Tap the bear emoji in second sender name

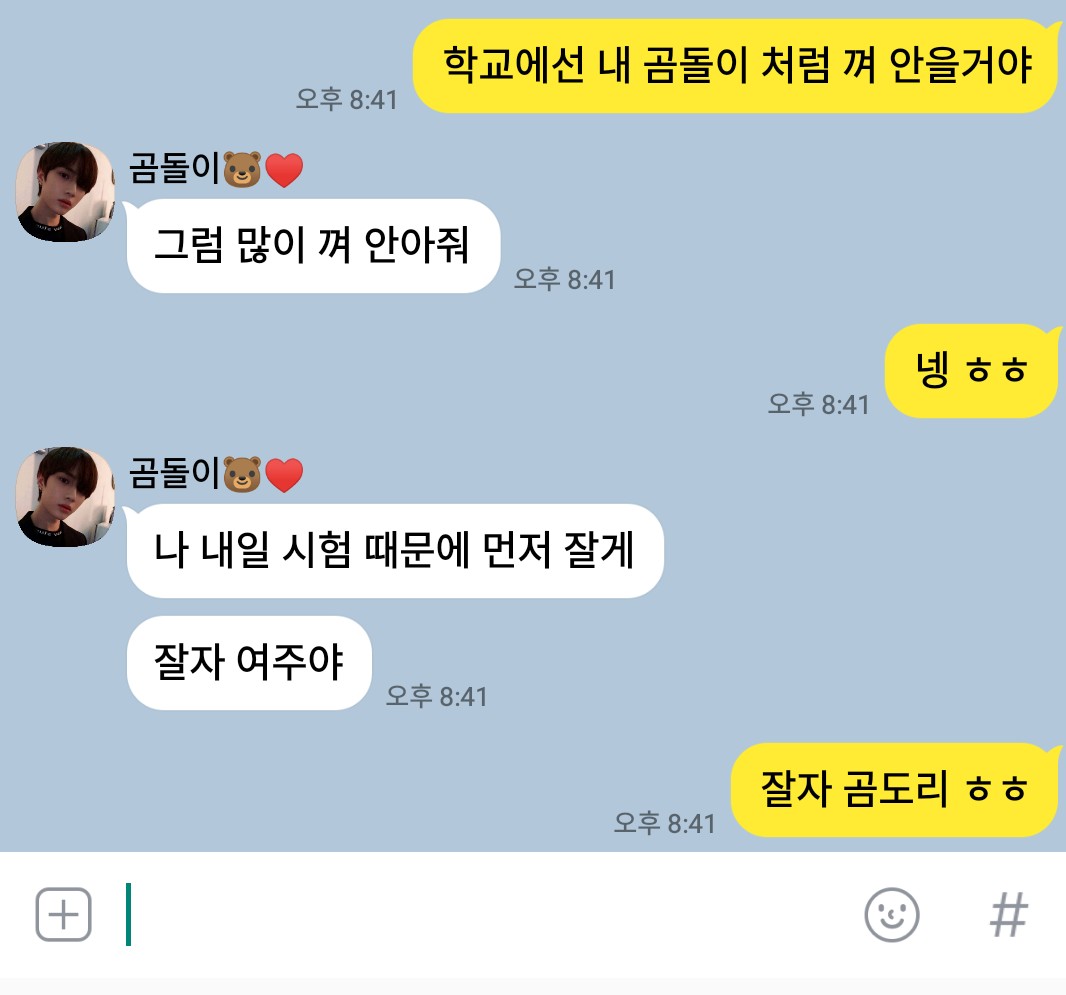pyautogui.click(x=242, y=474)
